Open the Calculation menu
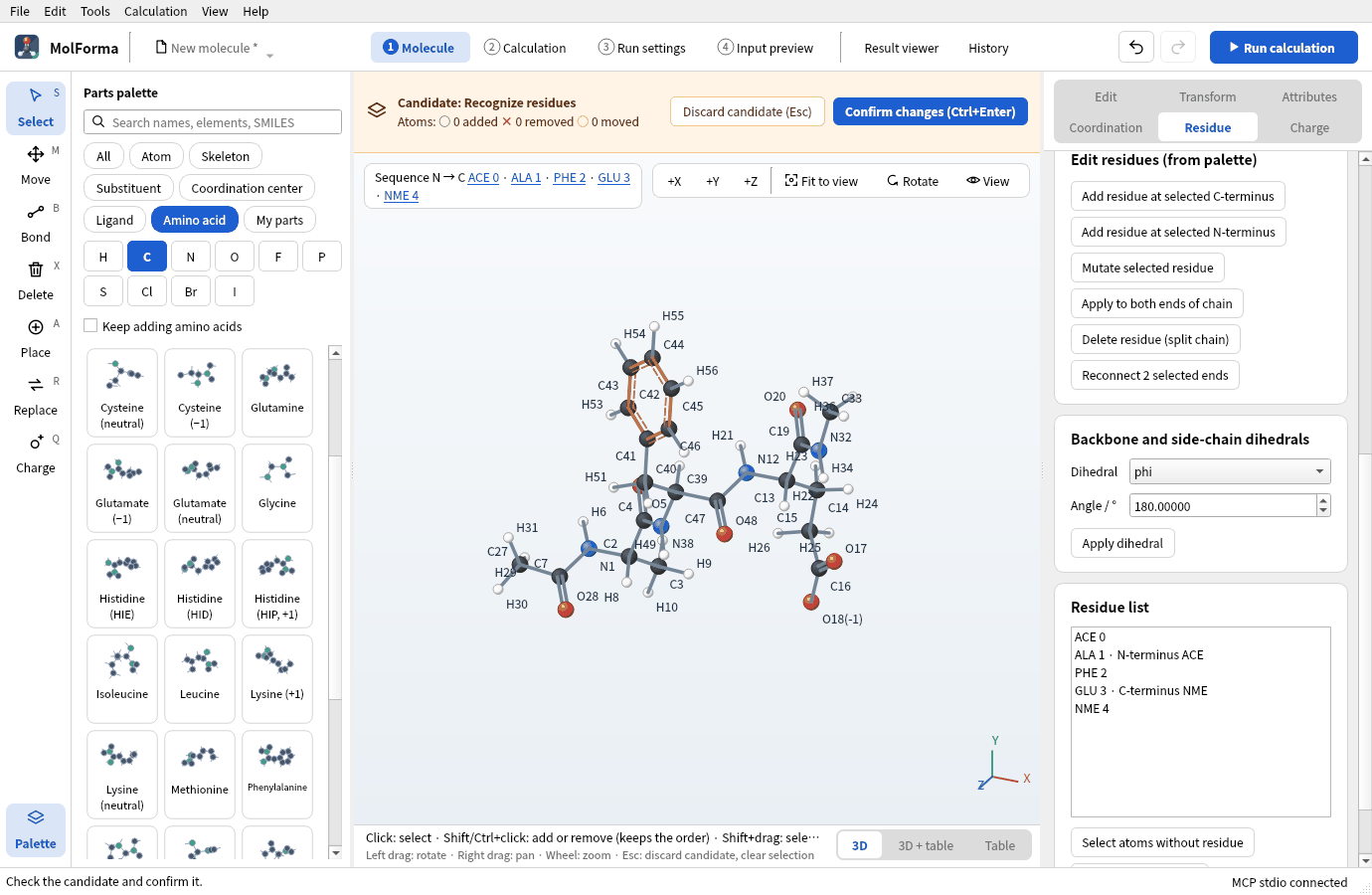 [x=155, y=11]
